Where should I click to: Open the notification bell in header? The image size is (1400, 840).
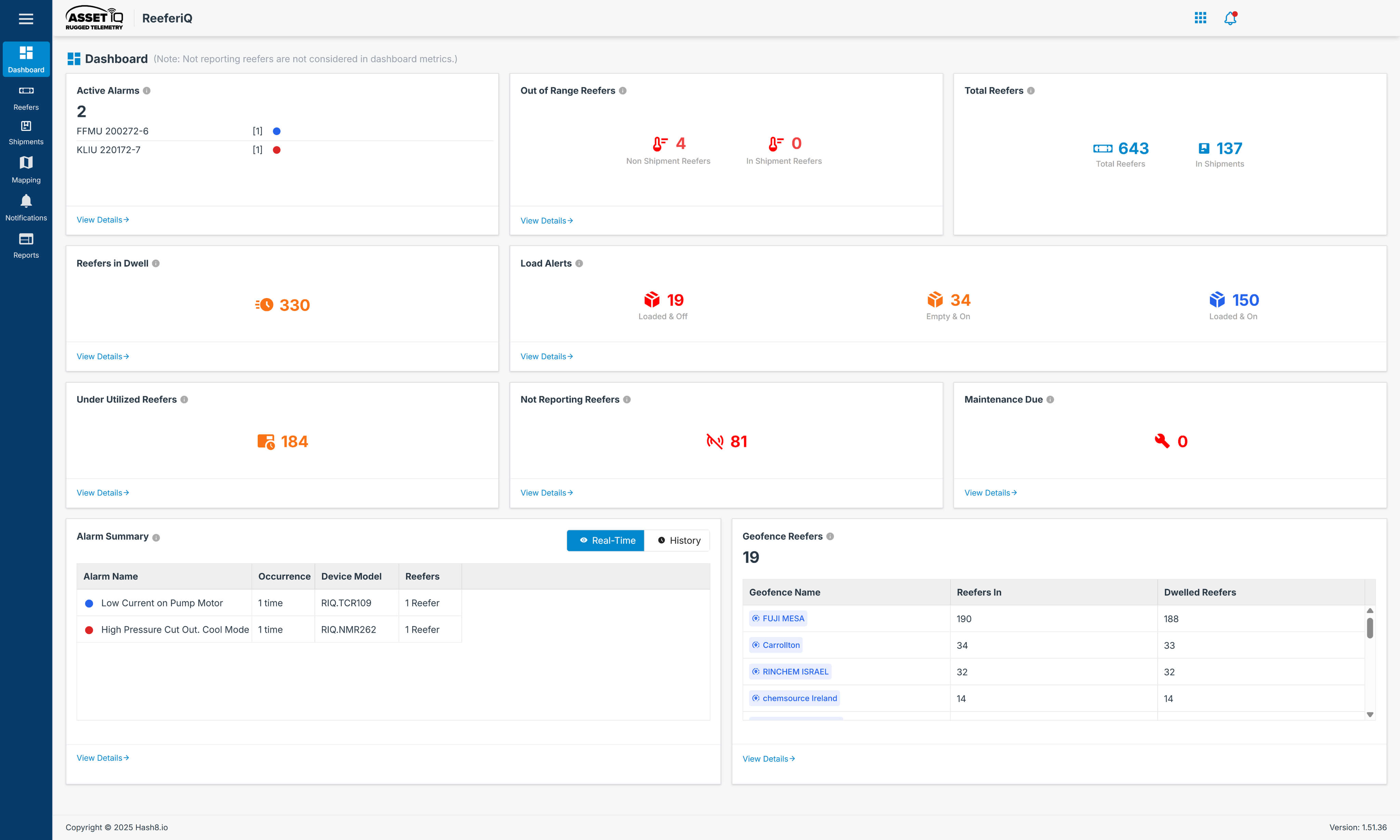(1230, 18)
